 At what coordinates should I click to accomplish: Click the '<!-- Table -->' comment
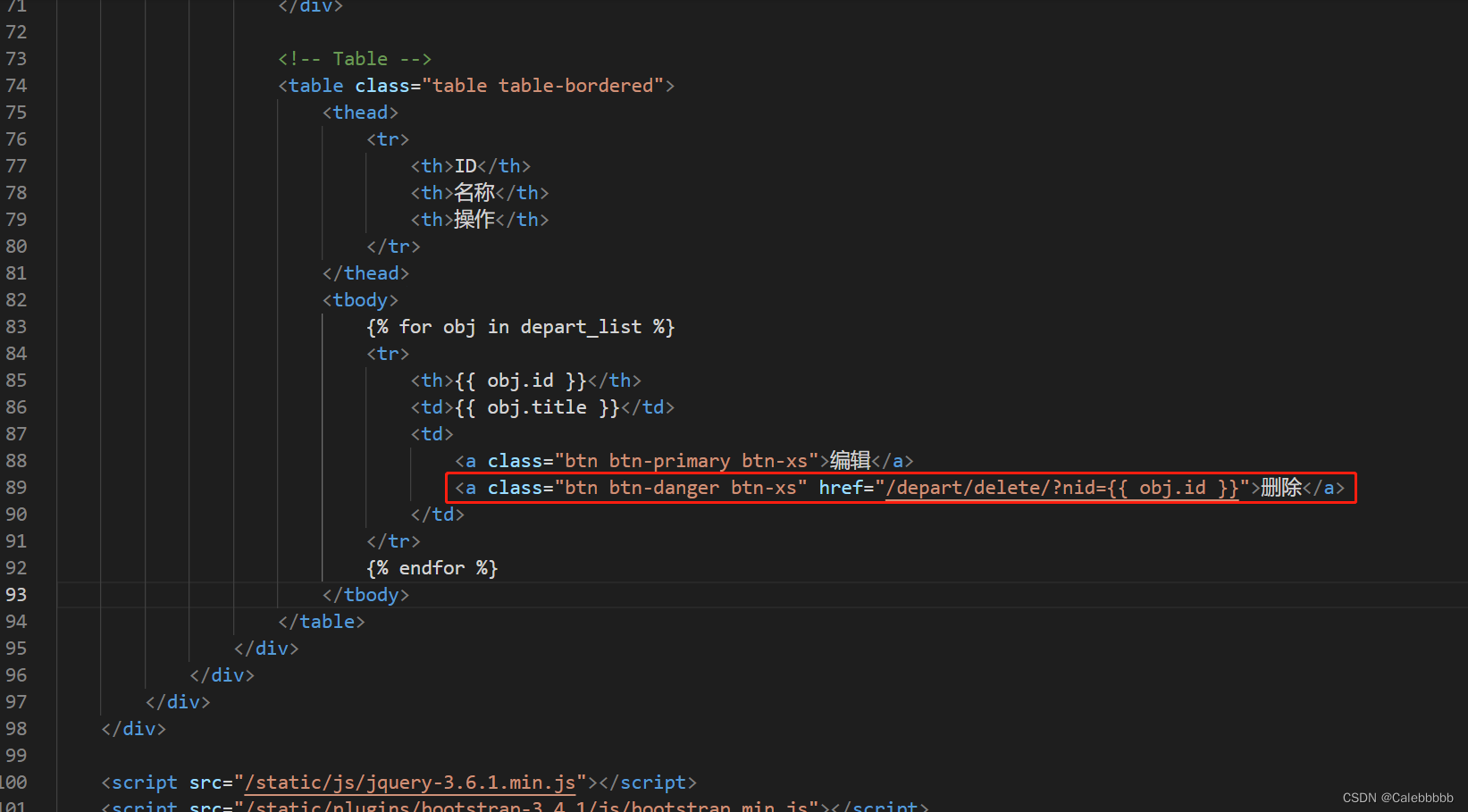point(355,59)
